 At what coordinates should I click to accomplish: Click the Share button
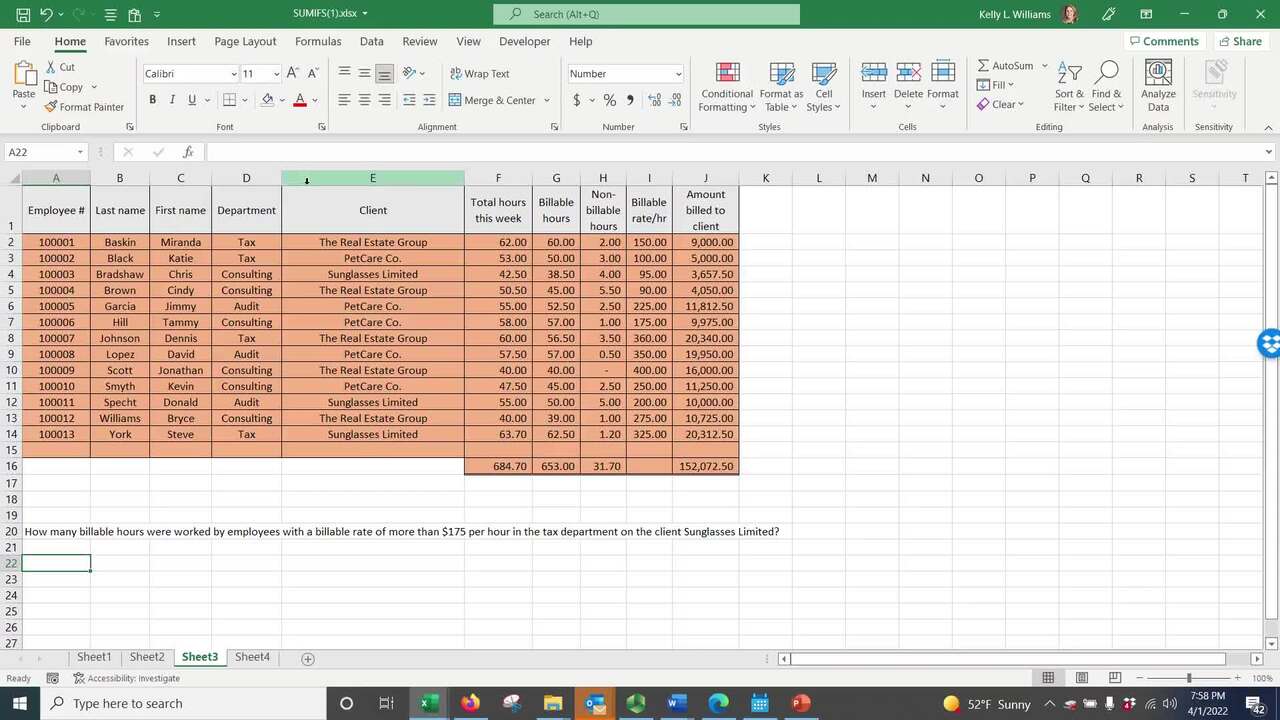coord(1240,41)
